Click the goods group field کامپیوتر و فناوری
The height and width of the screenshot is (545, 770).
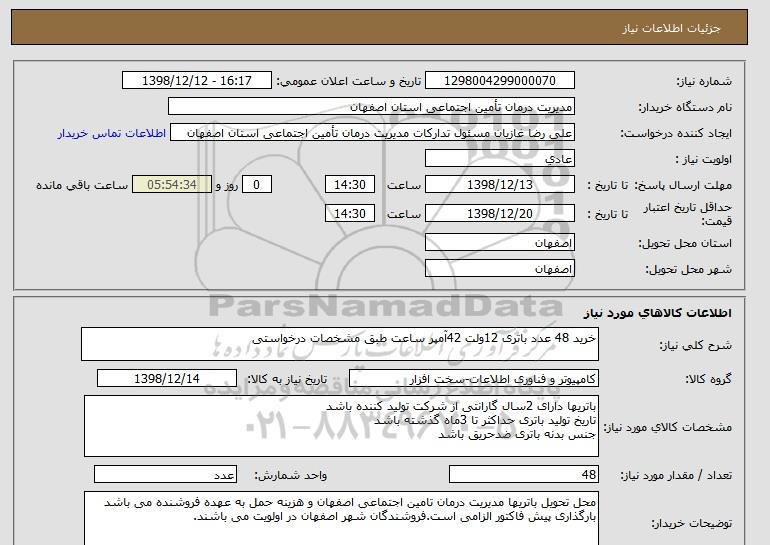pyautogui.click(x=474, y=379)
